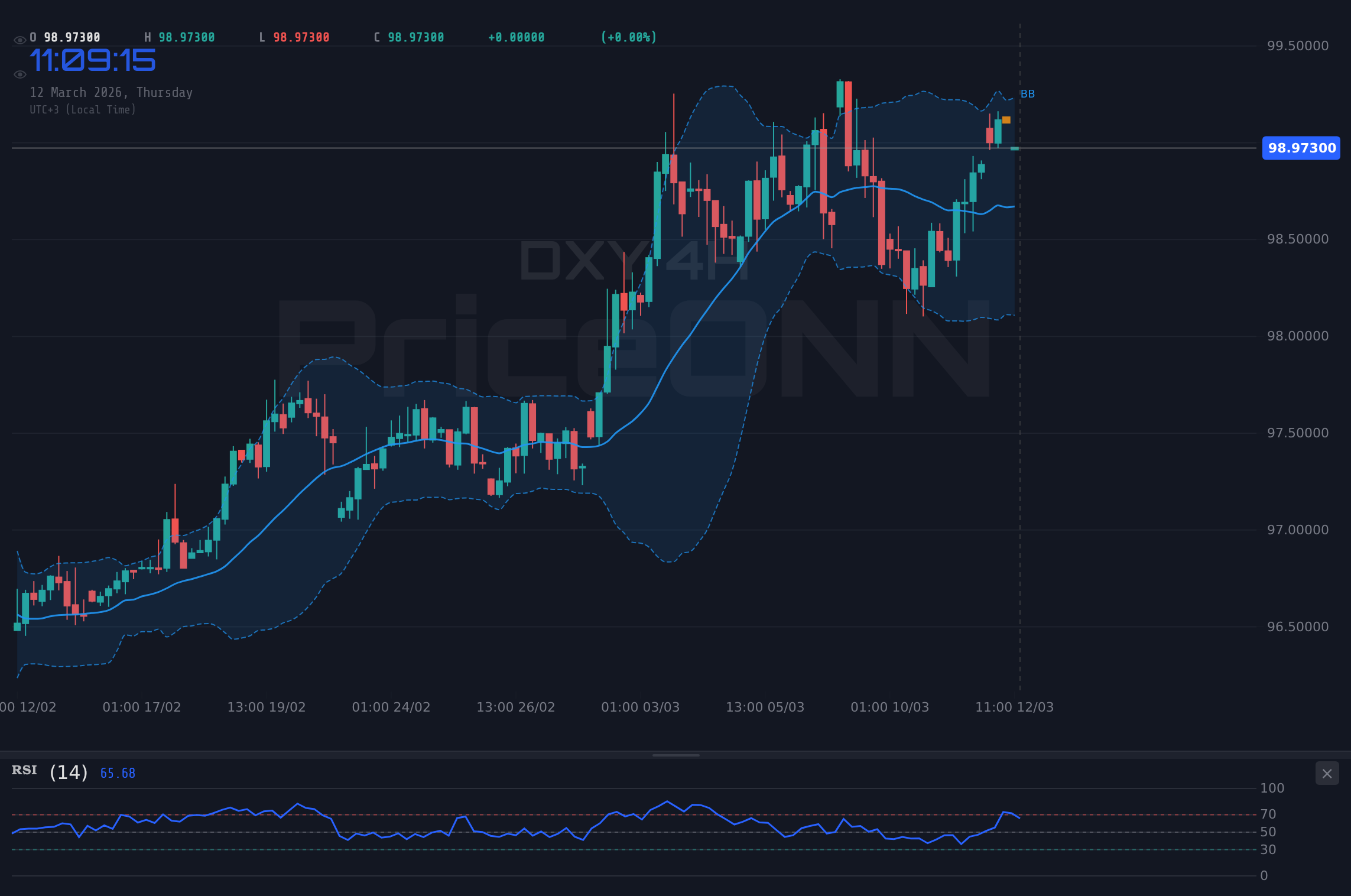Image resolution: width=1351 pixels, height=896 pixels.
Task: Click the pane divider handle above RSI
Action: pos(675,755)
